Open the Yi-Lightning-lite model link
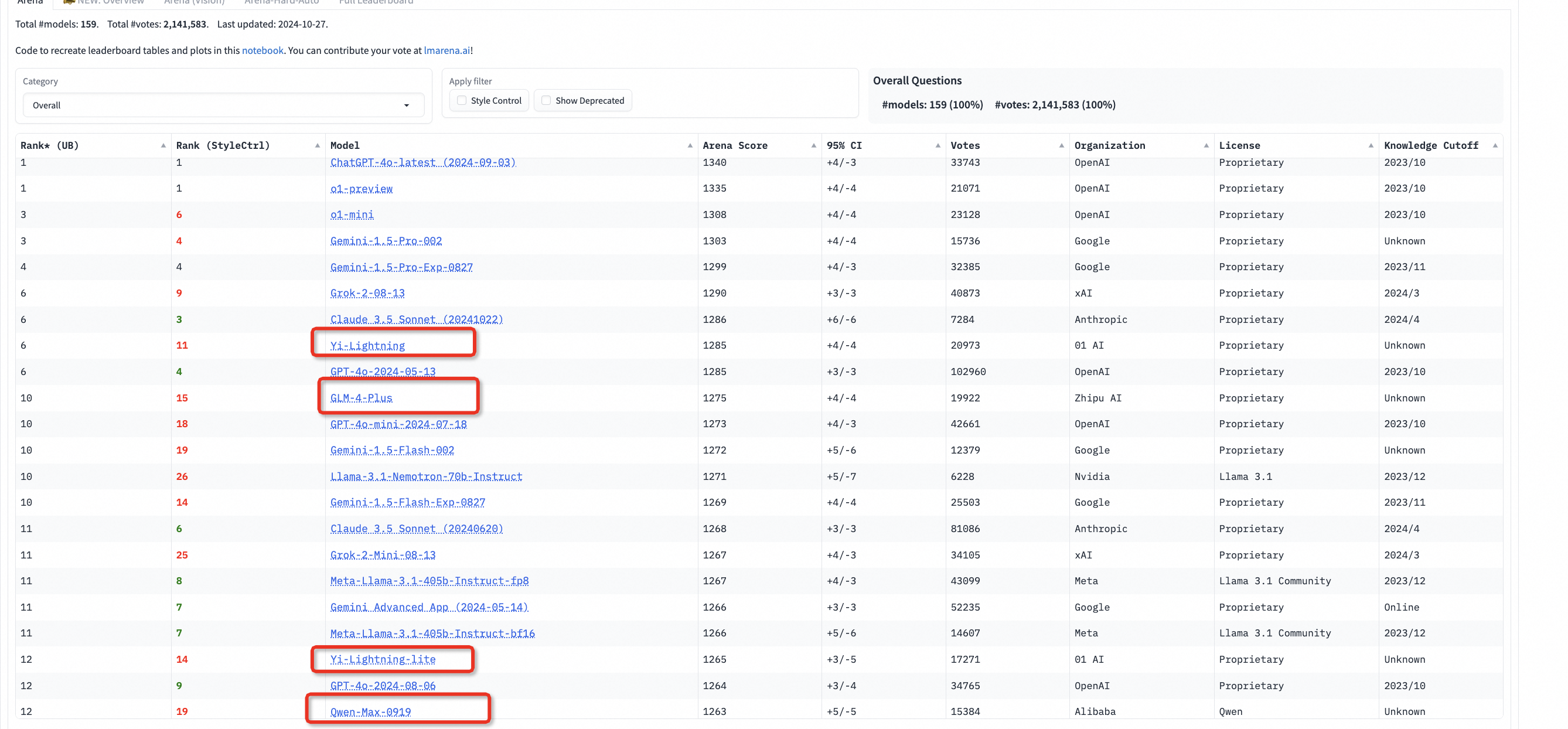This screenshot has height=729, width=1568. pyautogui.click(x=383, y=660)
